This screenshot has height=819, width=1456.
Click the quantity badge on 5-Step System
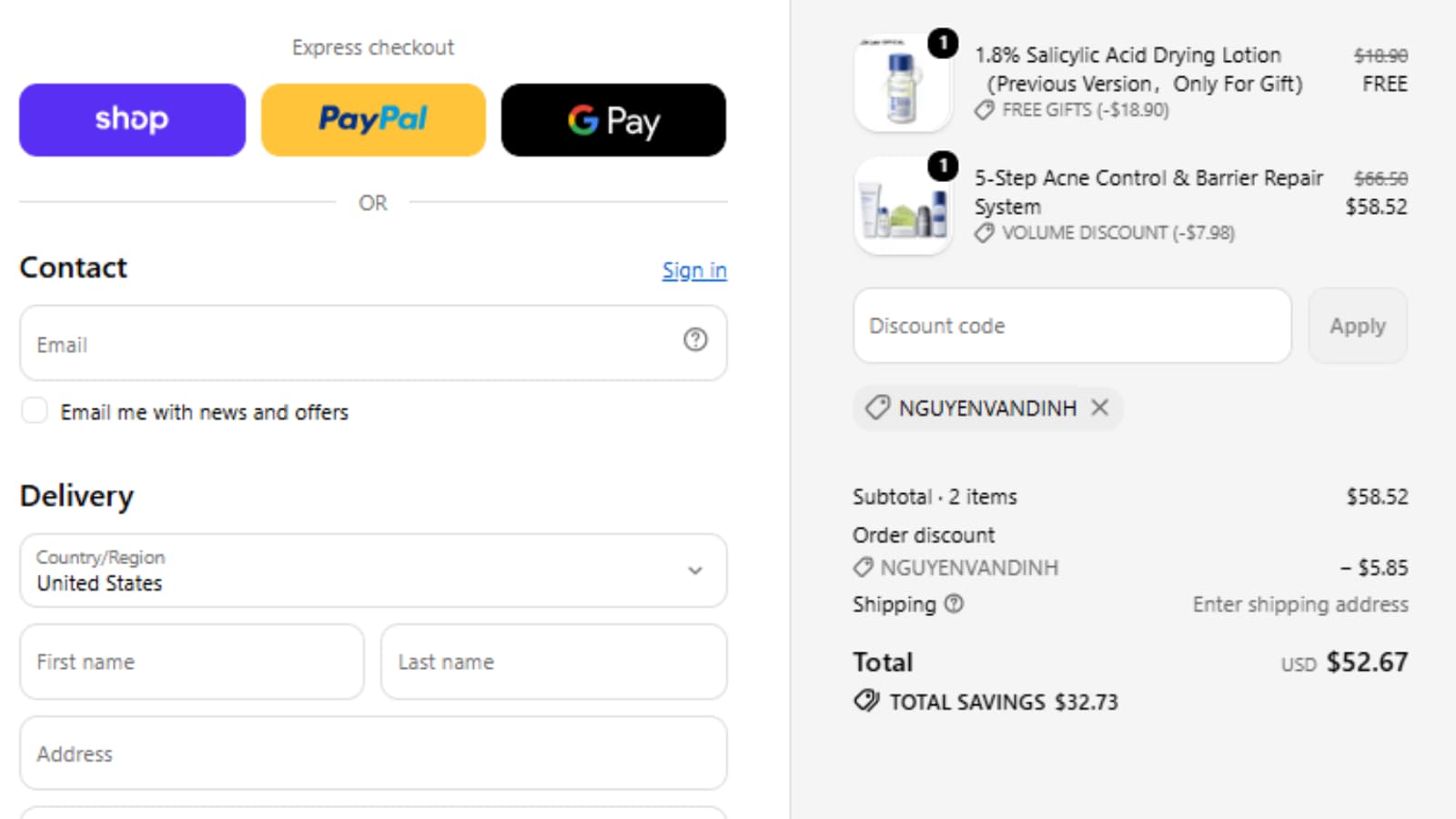(943, 166)
